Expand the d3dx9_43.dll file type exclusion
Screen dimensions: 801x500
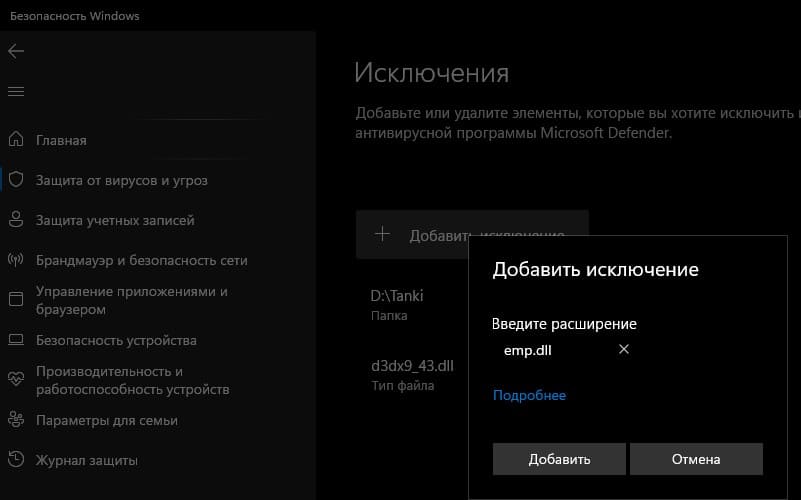pyautogui.click(x=412, y=374)
